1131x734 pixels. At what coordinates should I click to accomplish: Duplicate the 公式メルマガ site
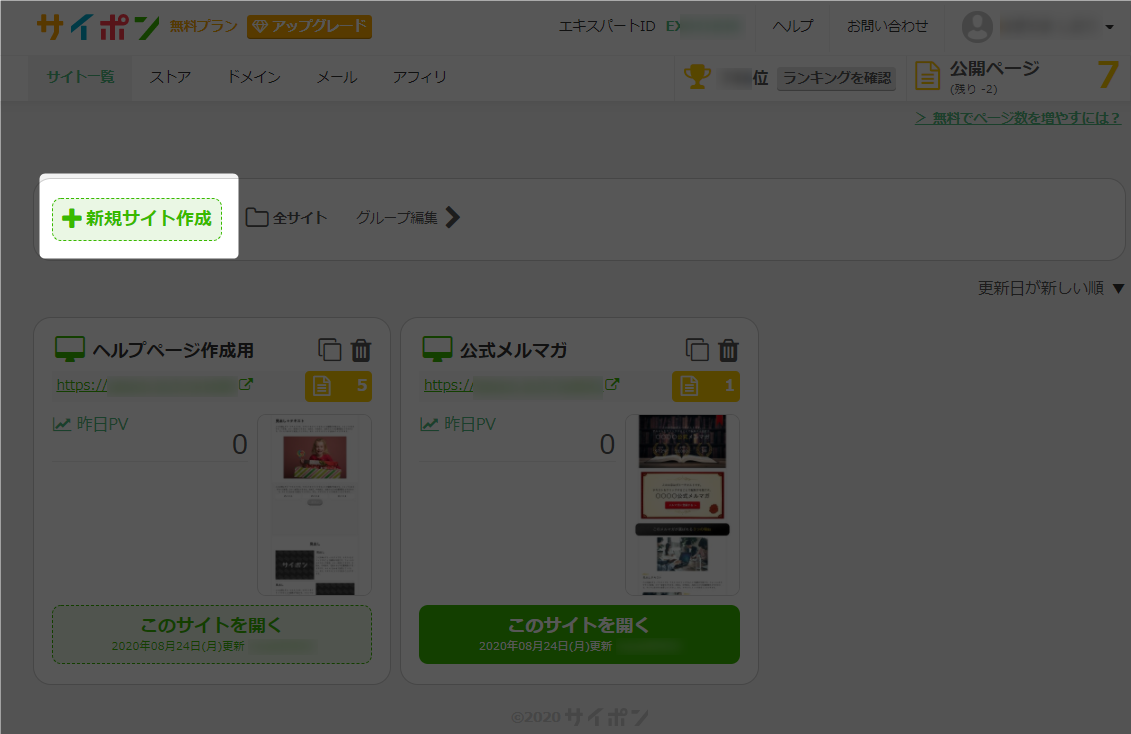(x=697, y=350)
